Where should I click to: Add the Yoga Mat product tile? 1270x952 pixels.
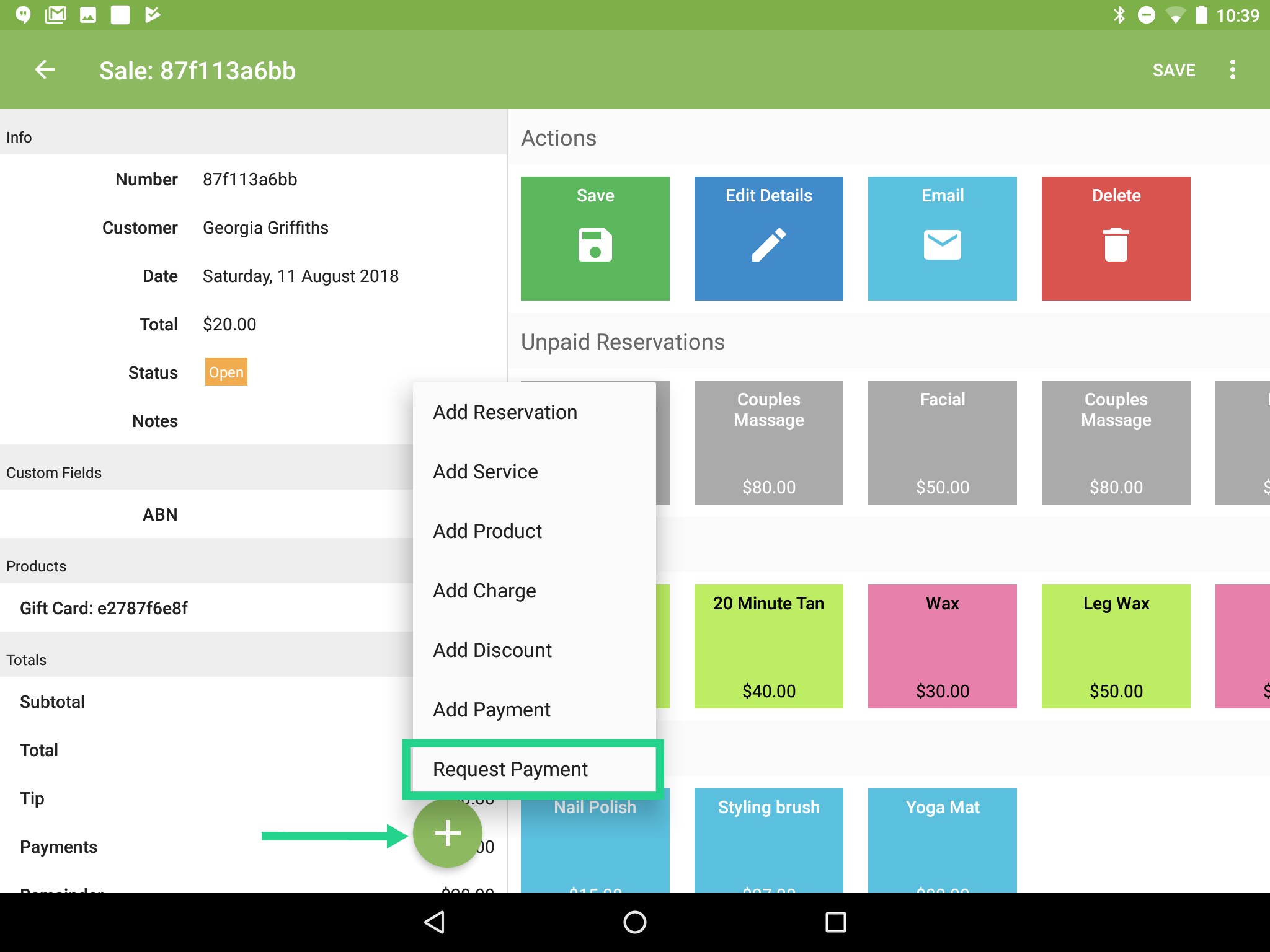[x=942, y=840]
